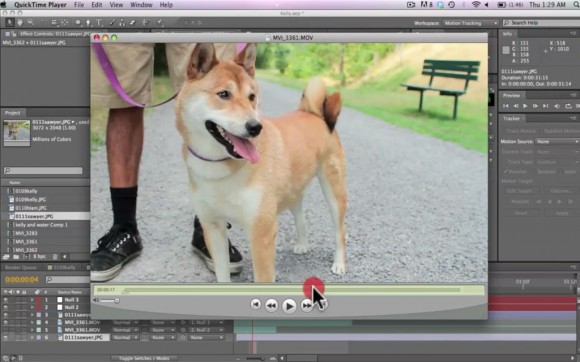Expand the Null 2 layer properties
Viewport: 580px width, 362px height.
point(32,307)
